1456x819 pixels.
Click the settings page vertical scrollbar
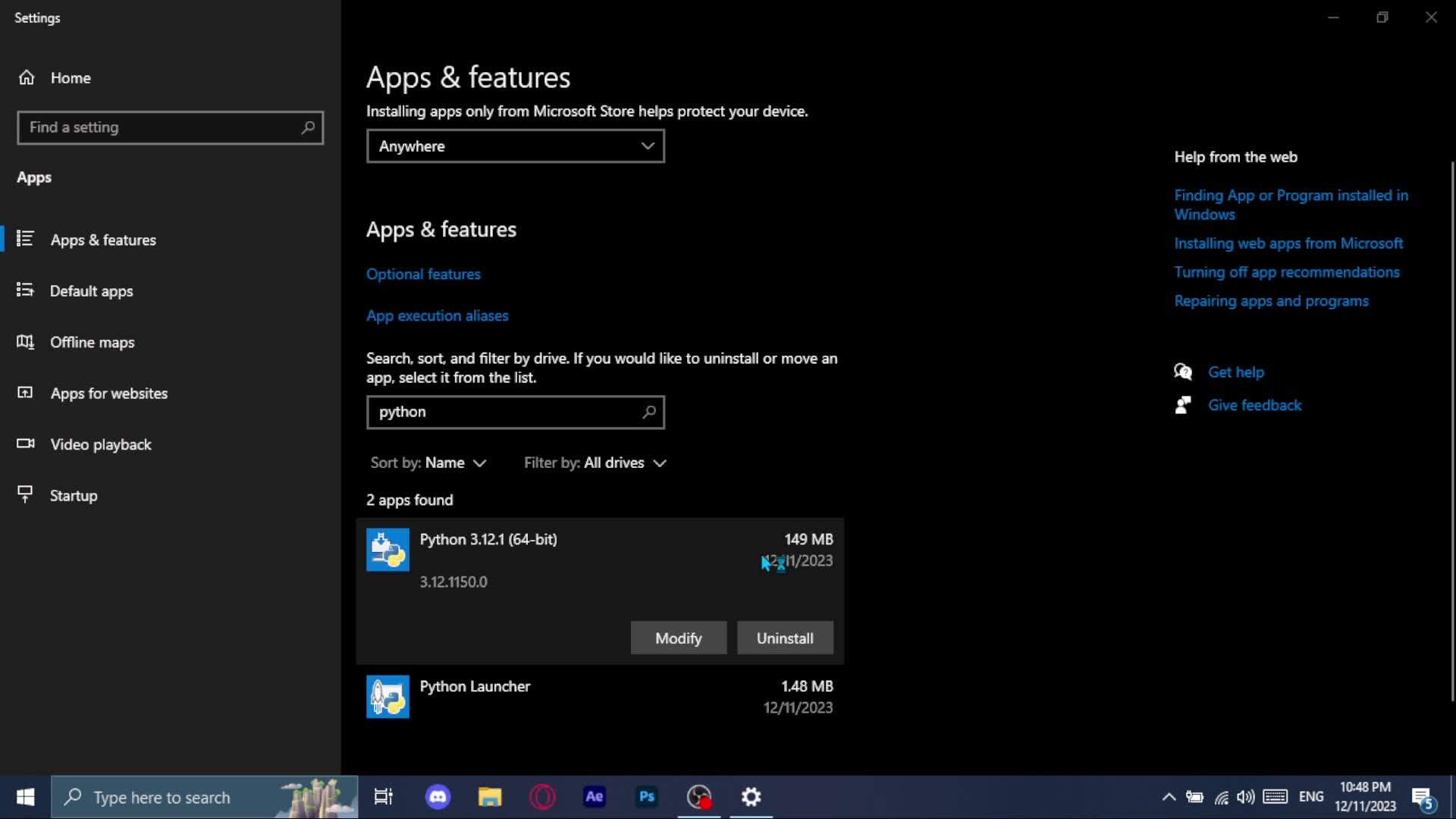(x=1452, y=432)
